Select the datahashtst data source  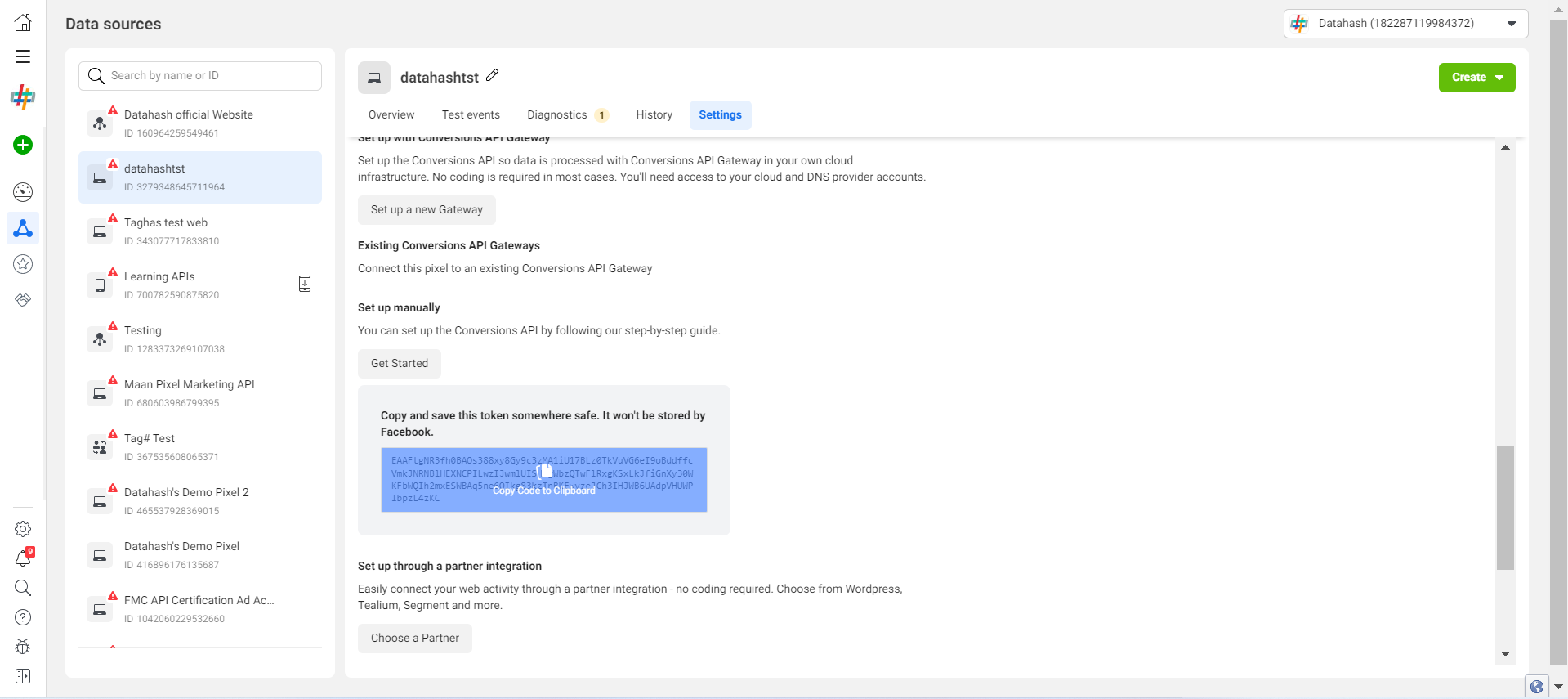click(x=200, y=177)
